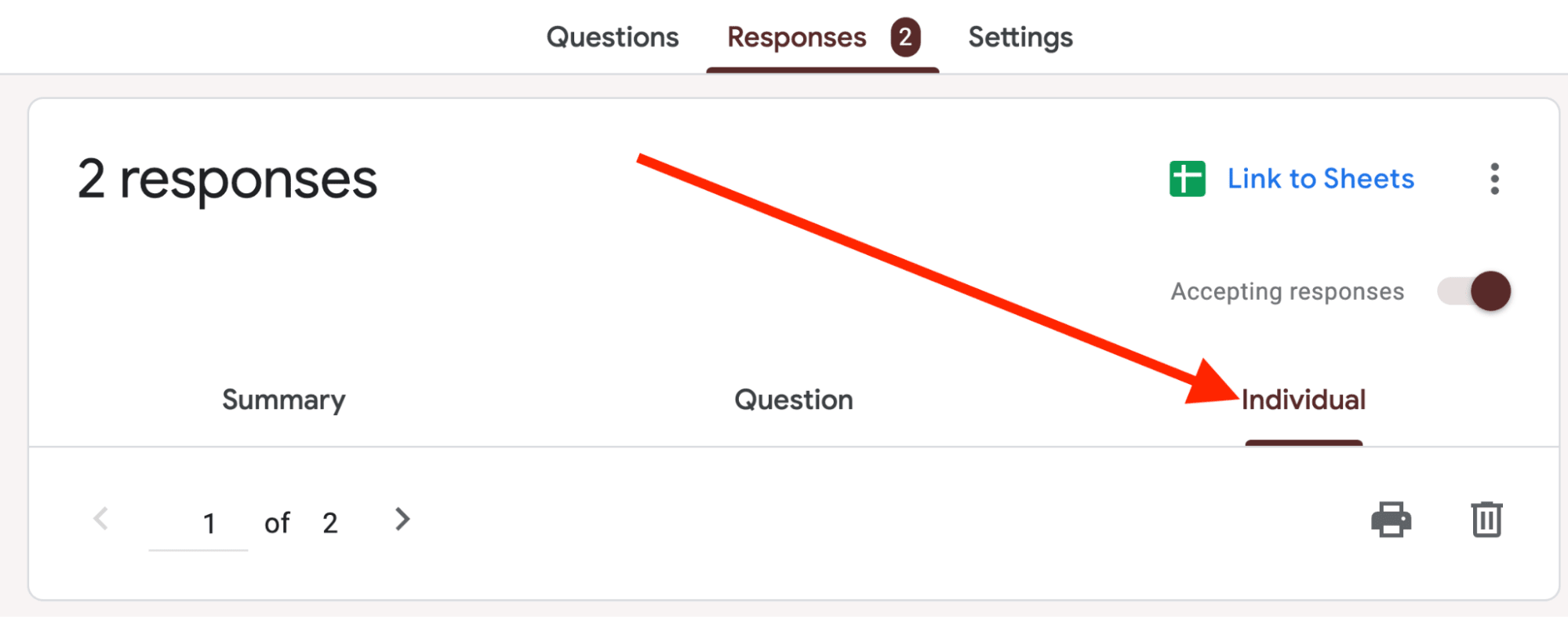The height and width of the screenshot is (617, 1568).
Task: Click the response number input field
Action: [209, 520]
